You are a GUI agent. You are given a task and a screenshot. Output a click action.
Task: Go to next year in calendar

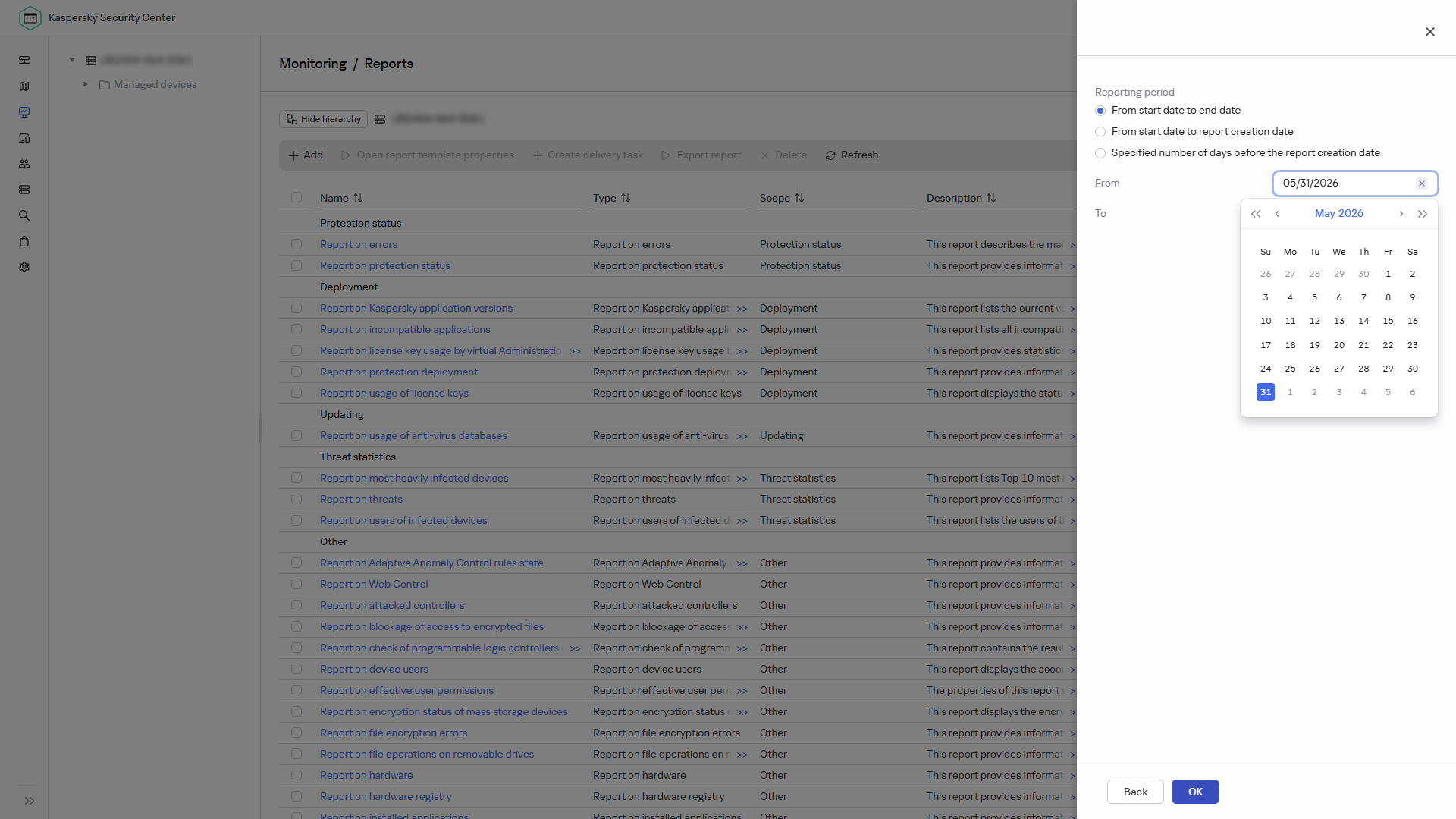point(1423,214)
